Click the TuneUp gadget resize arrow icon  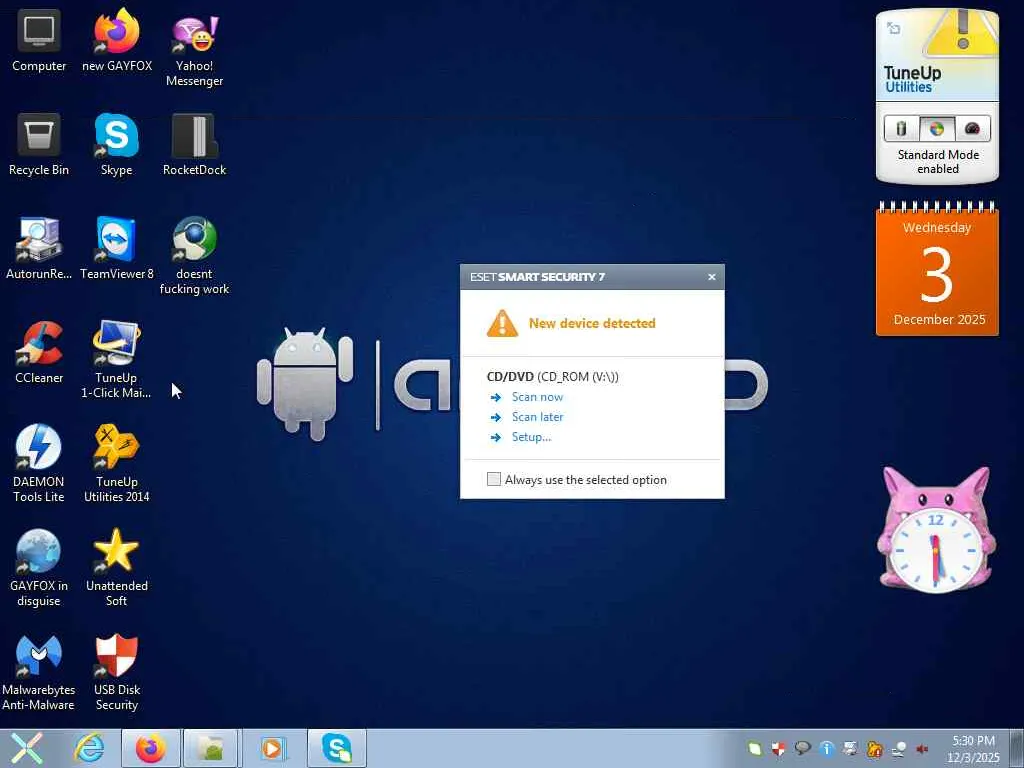tap(893, 28)
